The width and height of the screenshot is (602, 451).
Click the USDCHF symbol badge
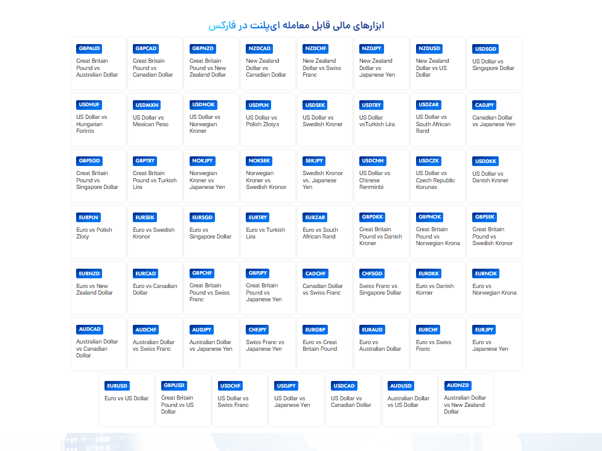pos(230,386)
